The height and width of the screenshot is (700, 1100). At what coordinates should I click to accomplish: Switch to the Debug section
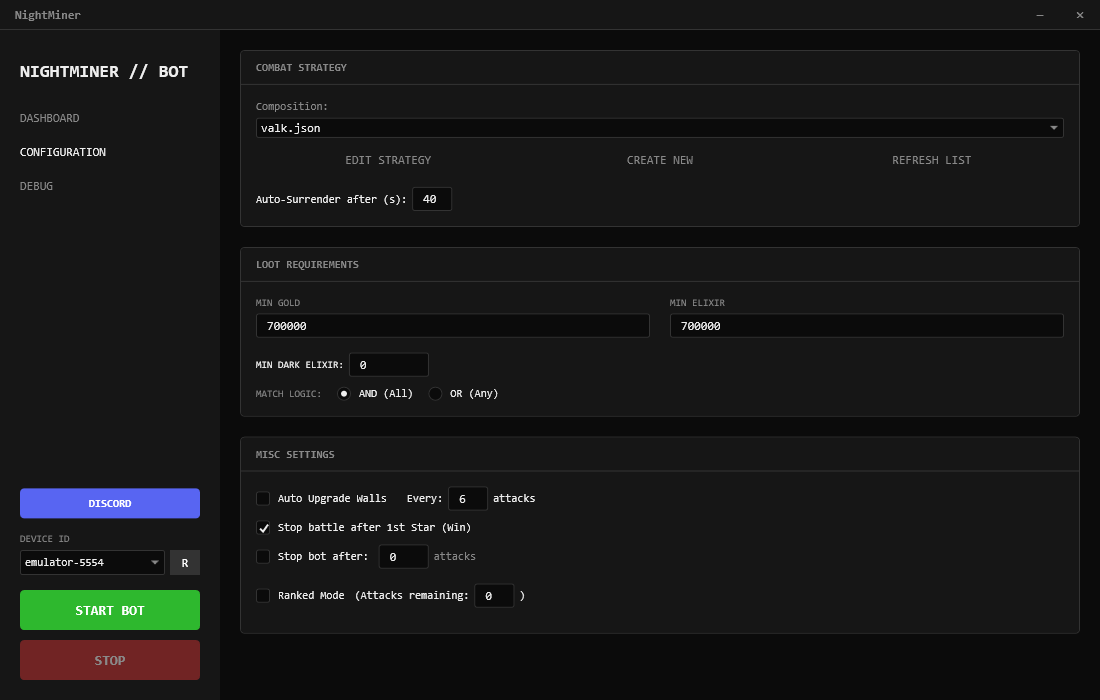click(36, 186)
